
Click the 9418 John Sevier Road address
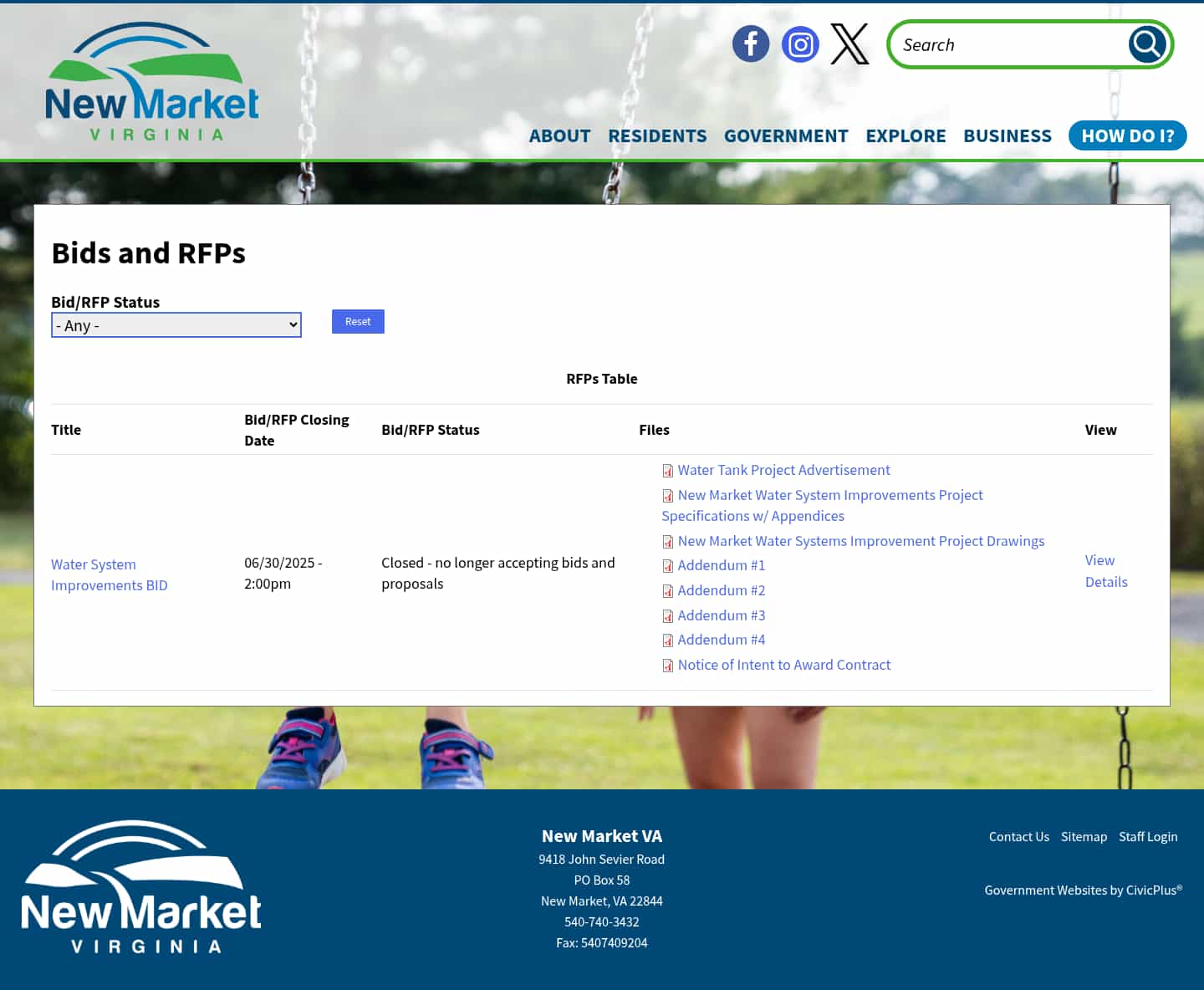coord(602,859)
